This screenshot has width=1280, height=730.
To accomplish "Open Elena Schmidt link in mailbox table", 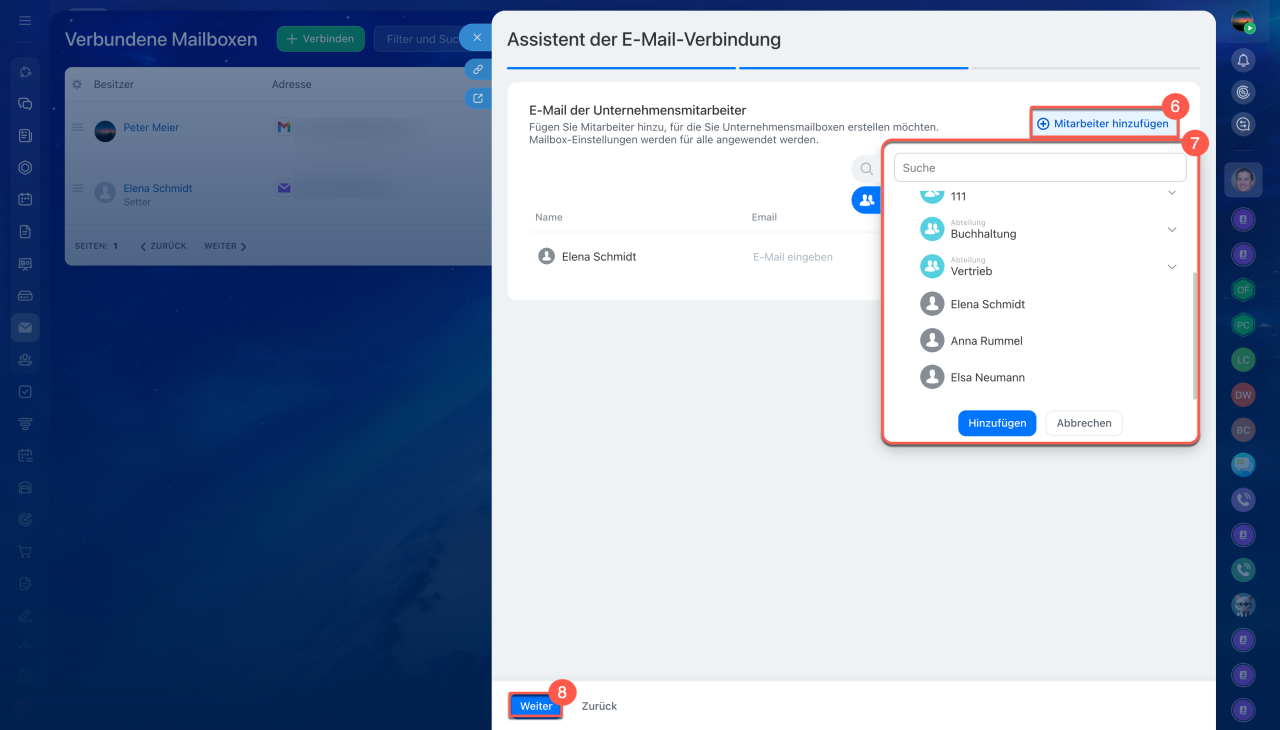I will click(158, 188).
